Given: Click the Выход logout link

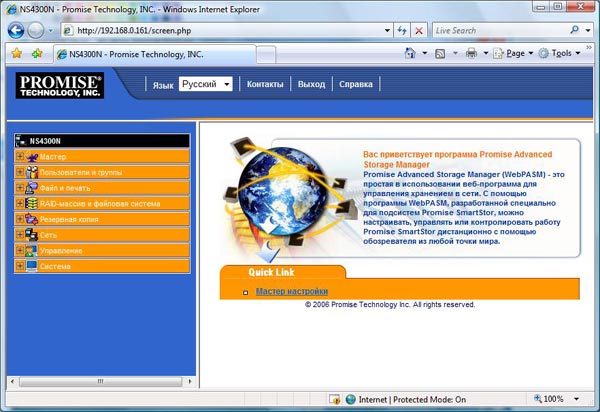Looking at the screenshot, I should tap(311, 84).
